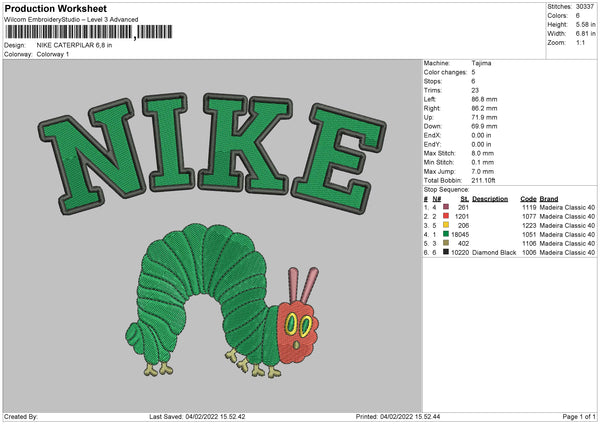Screen dimensions: 600x424
Task: Click the 'Last Saved: 04/02/2022 15.52.42' footer
Action: click(197, 417)
